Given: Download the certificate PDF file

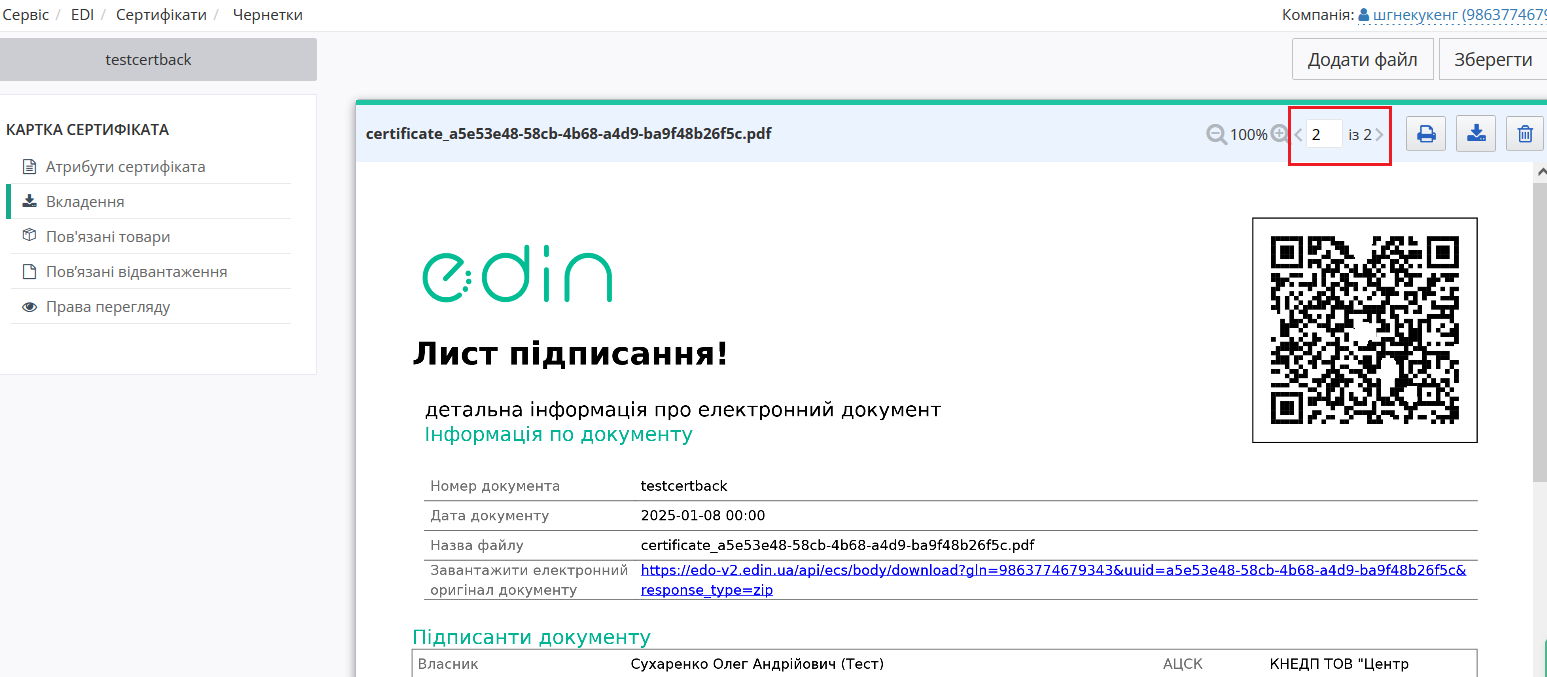Looking at the screenshot, I should (1476, 134).
